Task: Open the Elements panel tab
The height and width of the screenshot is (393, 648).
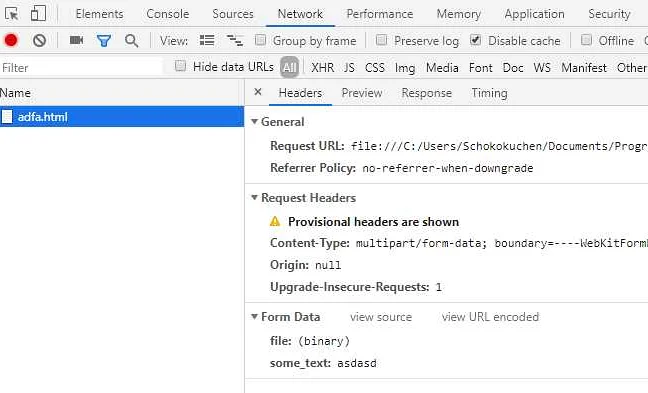Action: click(x=100, y=14)
